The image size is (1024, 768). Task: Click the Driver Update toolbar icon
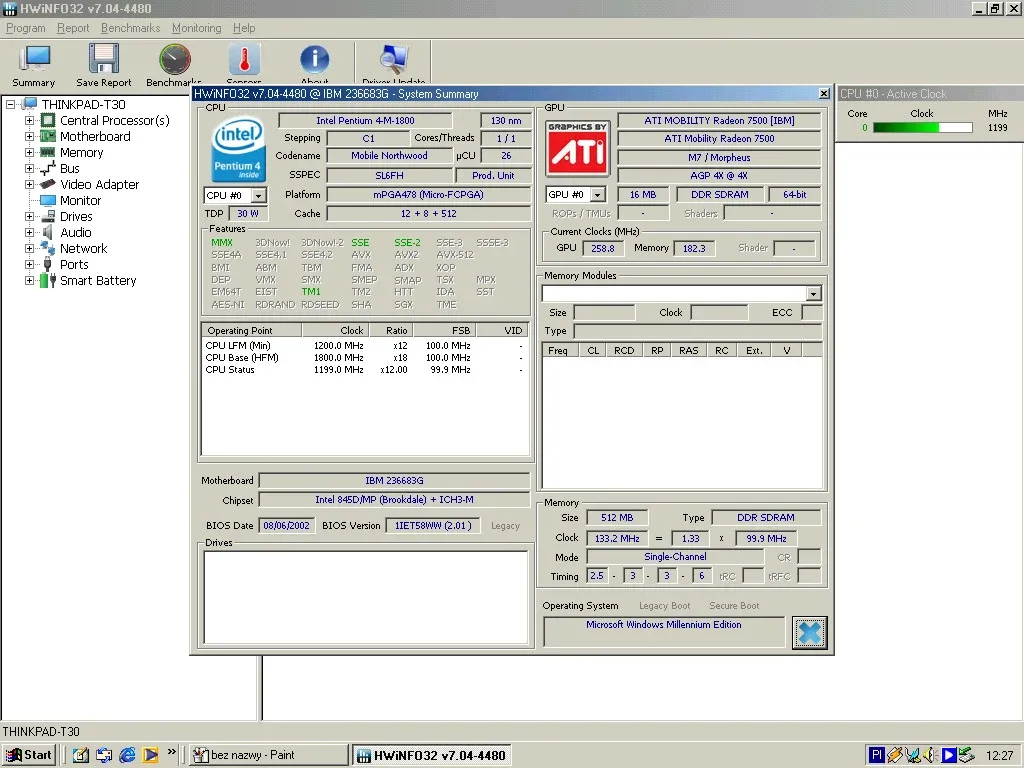(x=394, y=59)
